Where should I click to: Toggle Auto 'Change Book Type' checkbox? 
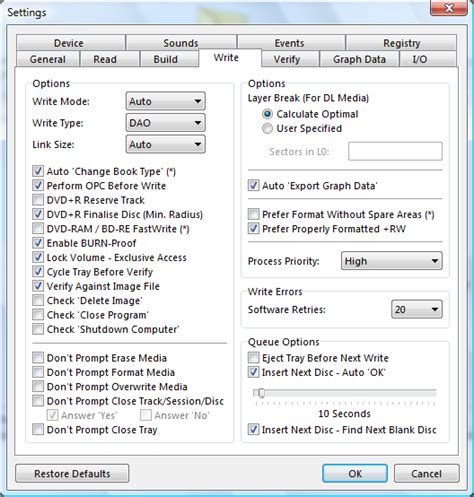pos(38,171)
